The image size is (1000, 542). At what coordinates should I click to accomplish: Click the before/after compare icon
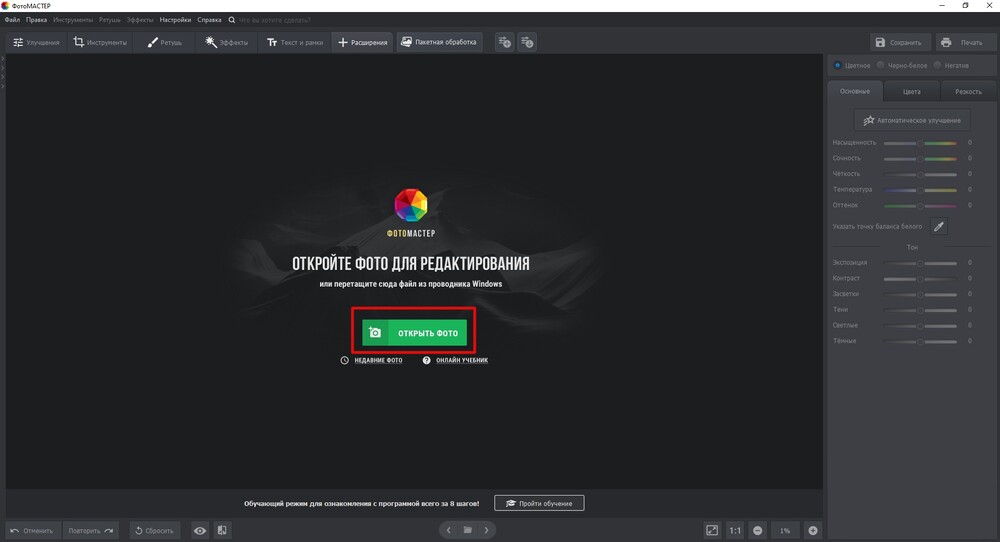[222, 530]
